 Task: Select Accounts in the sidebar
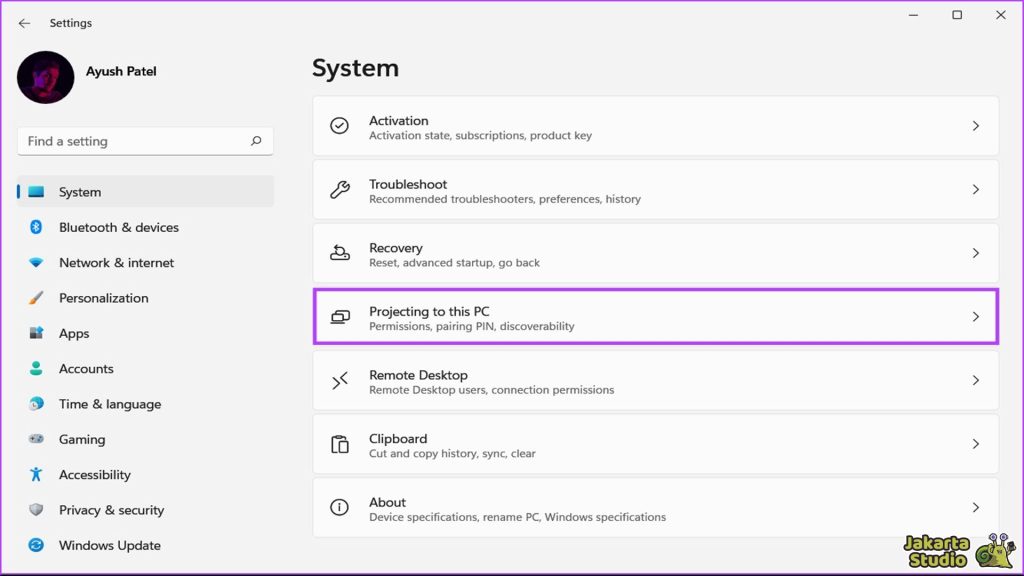(x=86, y=369)
